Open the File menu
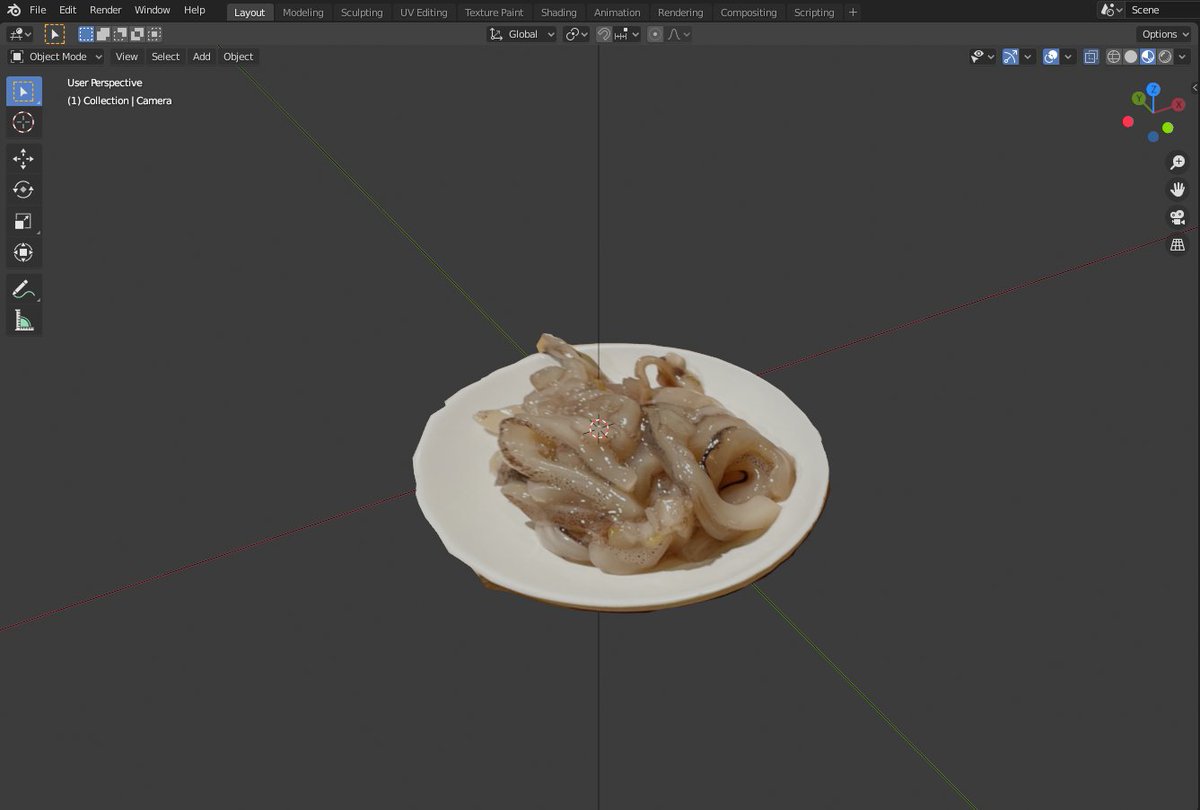This screenshot has width=1200, height=810. pos(38,10)
